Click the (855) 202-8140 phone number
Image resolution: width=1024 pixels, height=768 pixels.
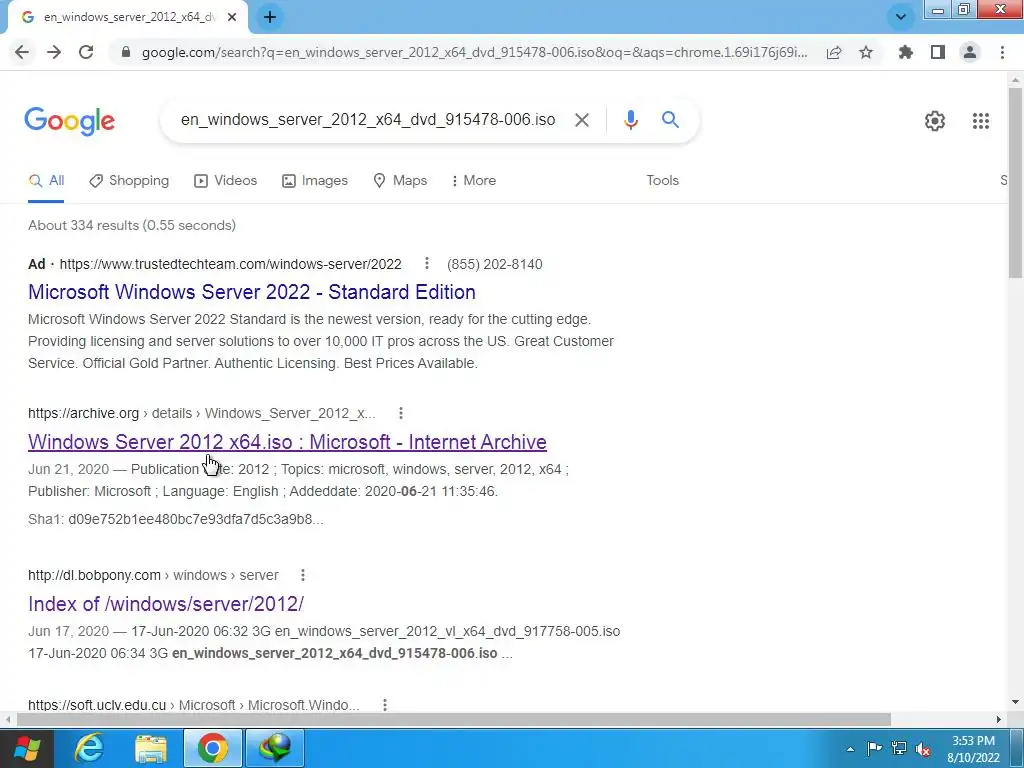494,264
